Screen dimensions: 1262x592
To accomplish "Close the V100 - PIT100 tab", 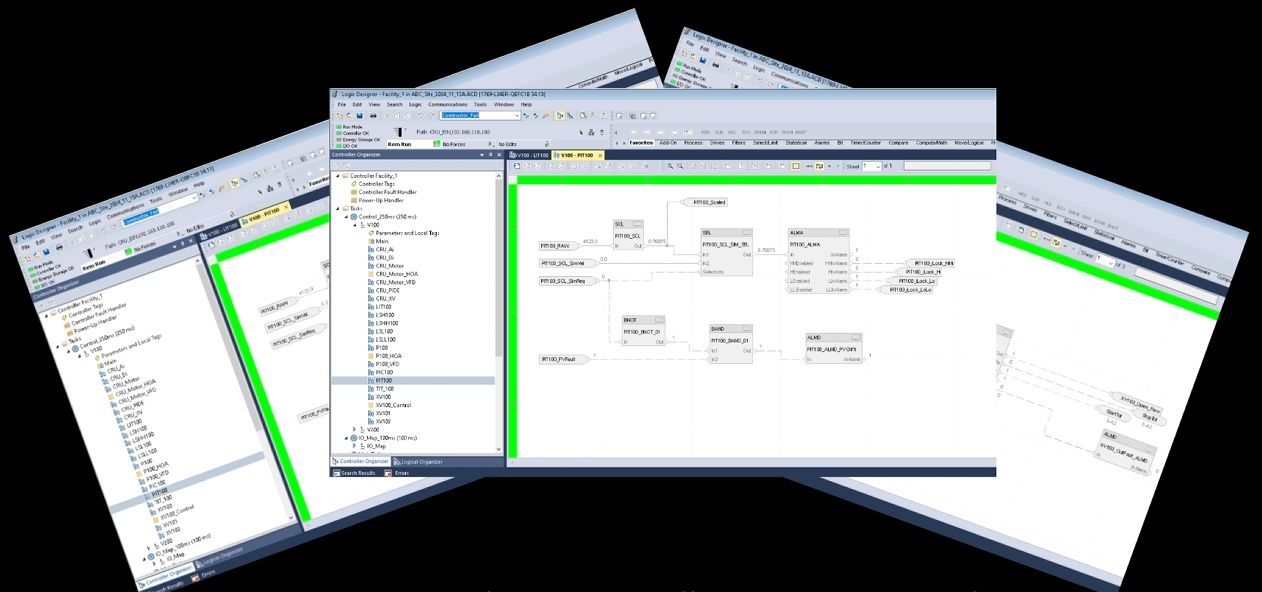I will (x=601, y=155).
